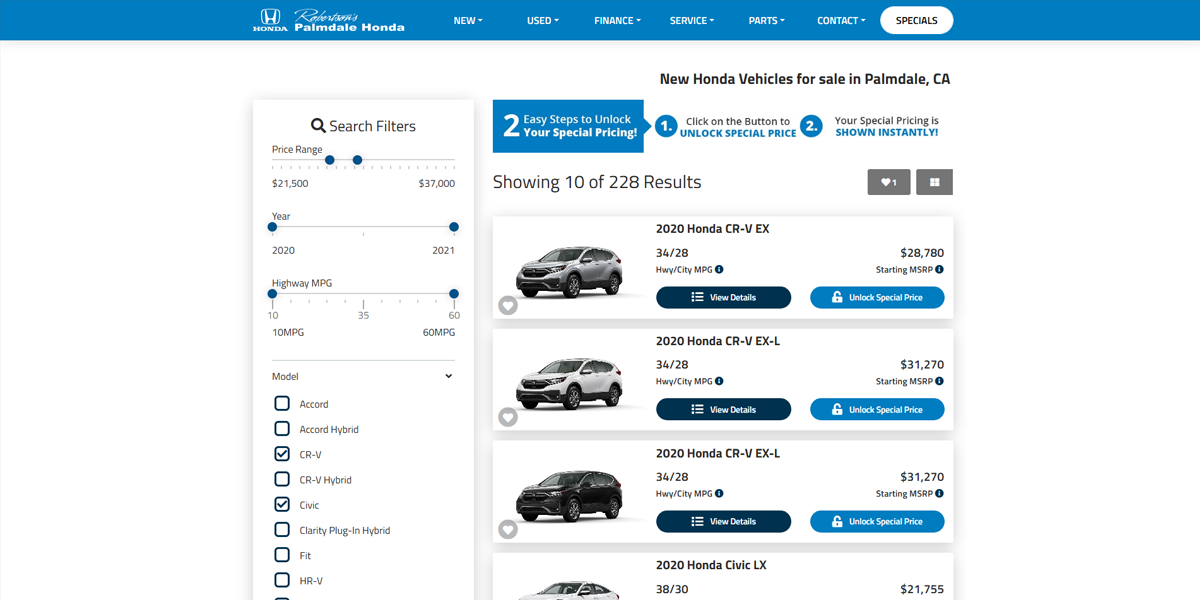Select the Fit model checkbox
The width and height of the screenshot is (1200, 600).
tap(282, 554)
